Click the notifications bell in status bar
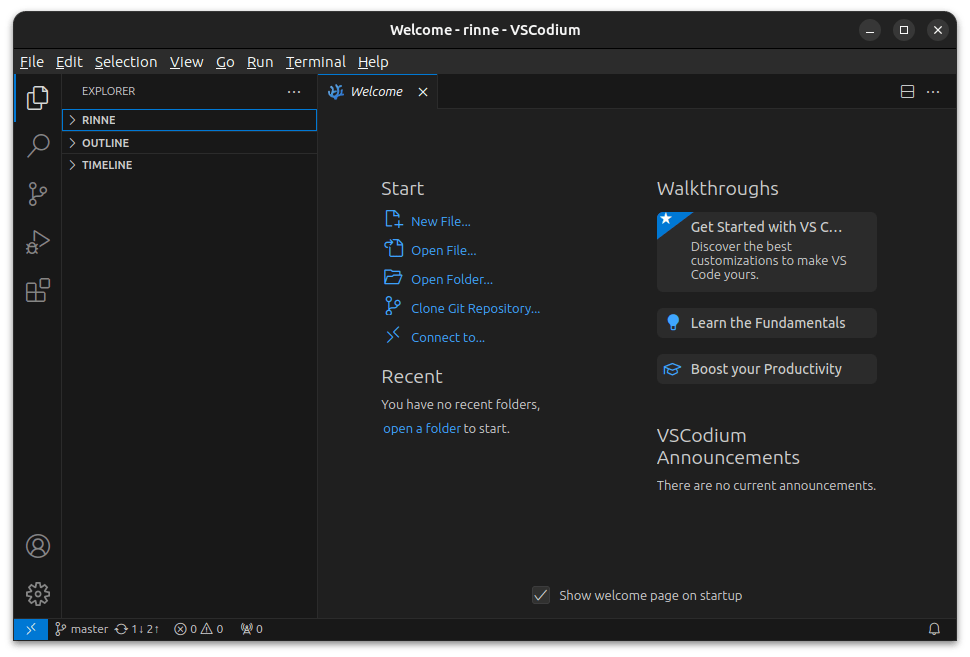The image size is (970, 657). pos(934,629)
